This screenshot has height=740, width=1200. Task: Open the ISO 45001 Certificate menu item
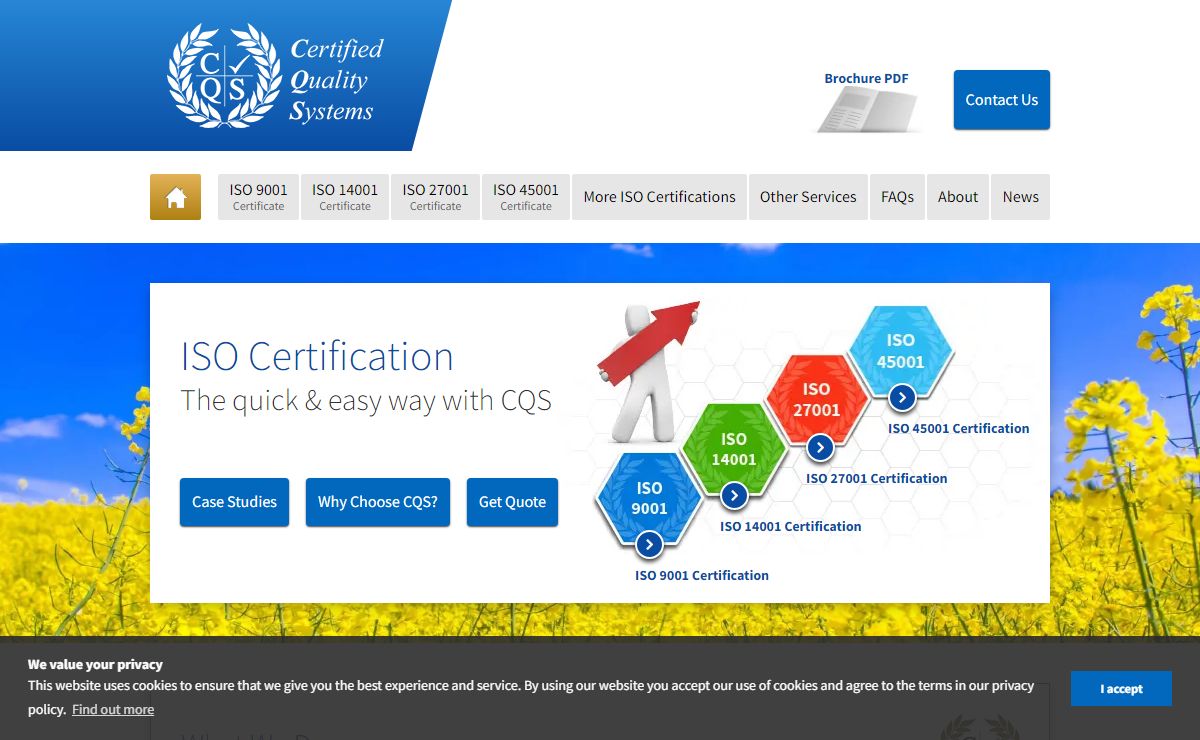coord(526,197)
